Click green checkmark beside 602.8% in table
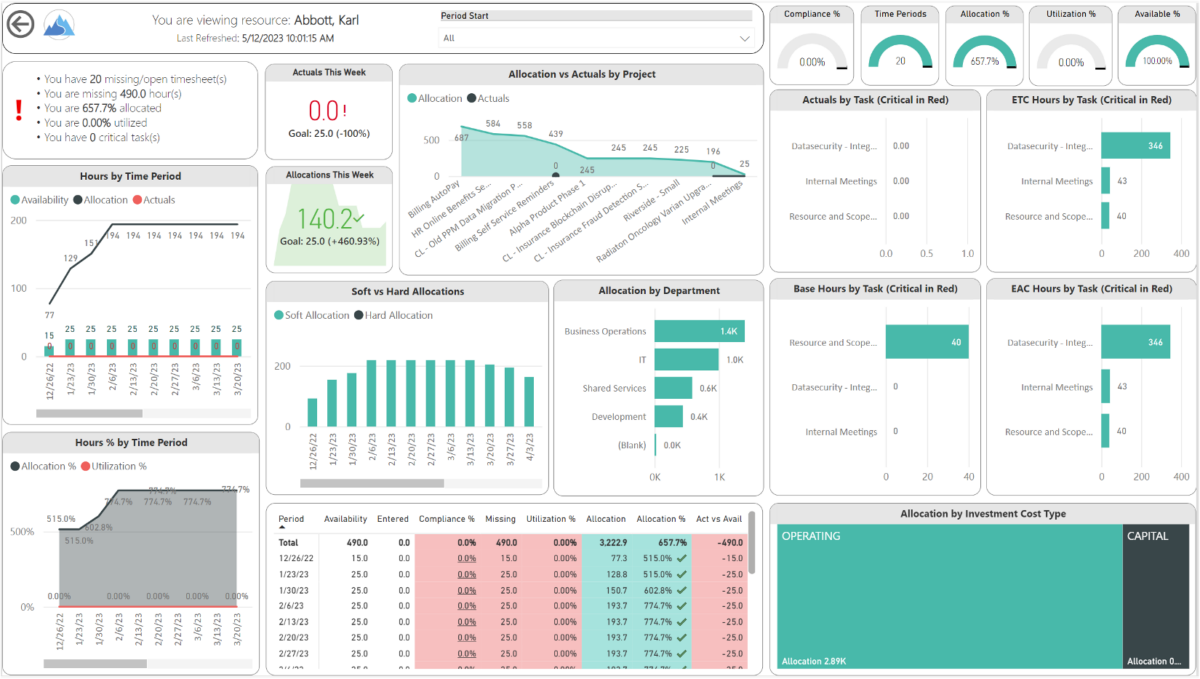The width and height of the screenshot is (1200, 679). (x=682, y=591)
